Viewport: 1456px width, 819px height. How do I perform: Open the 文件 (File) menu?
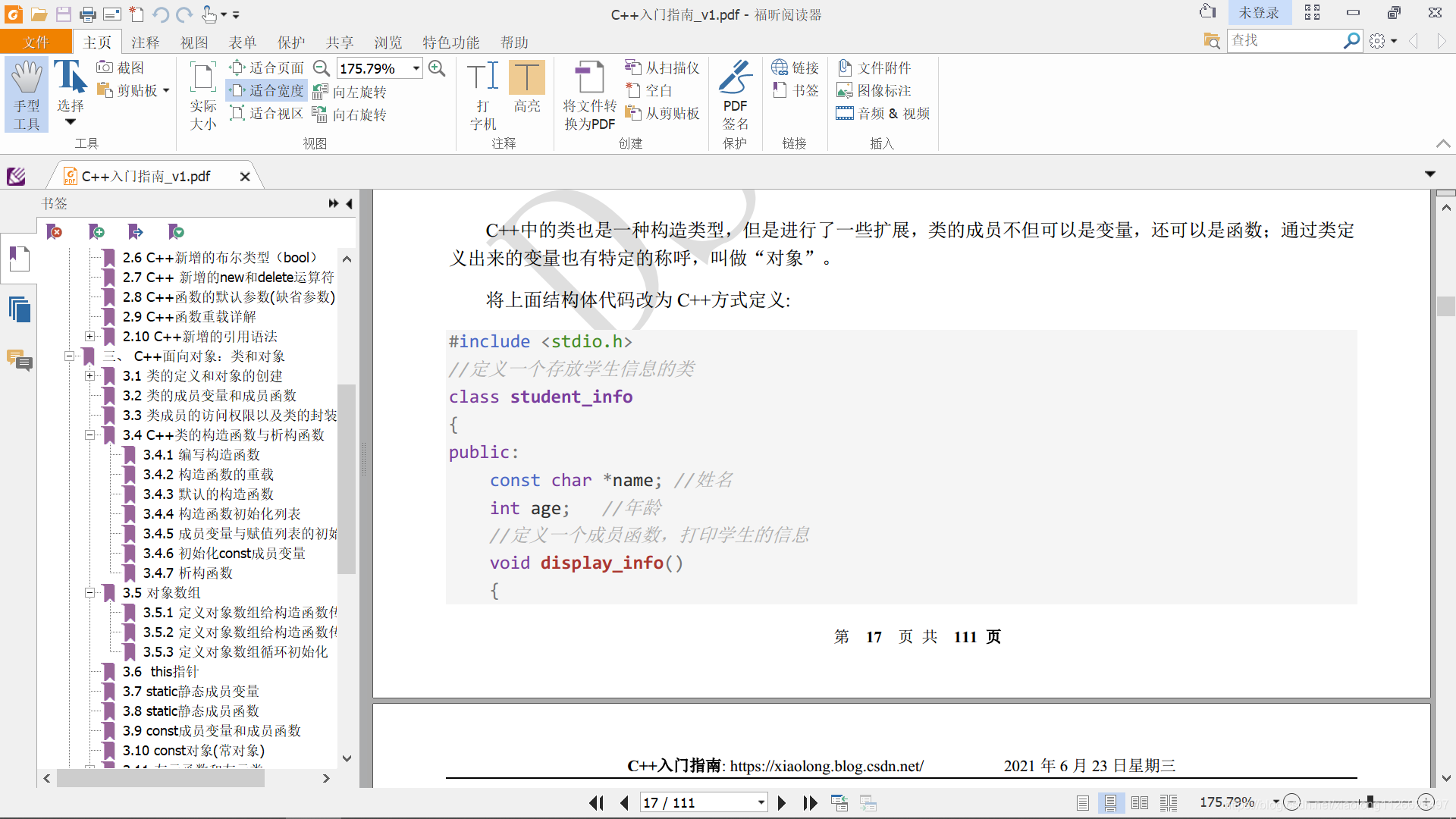[36, 42]
